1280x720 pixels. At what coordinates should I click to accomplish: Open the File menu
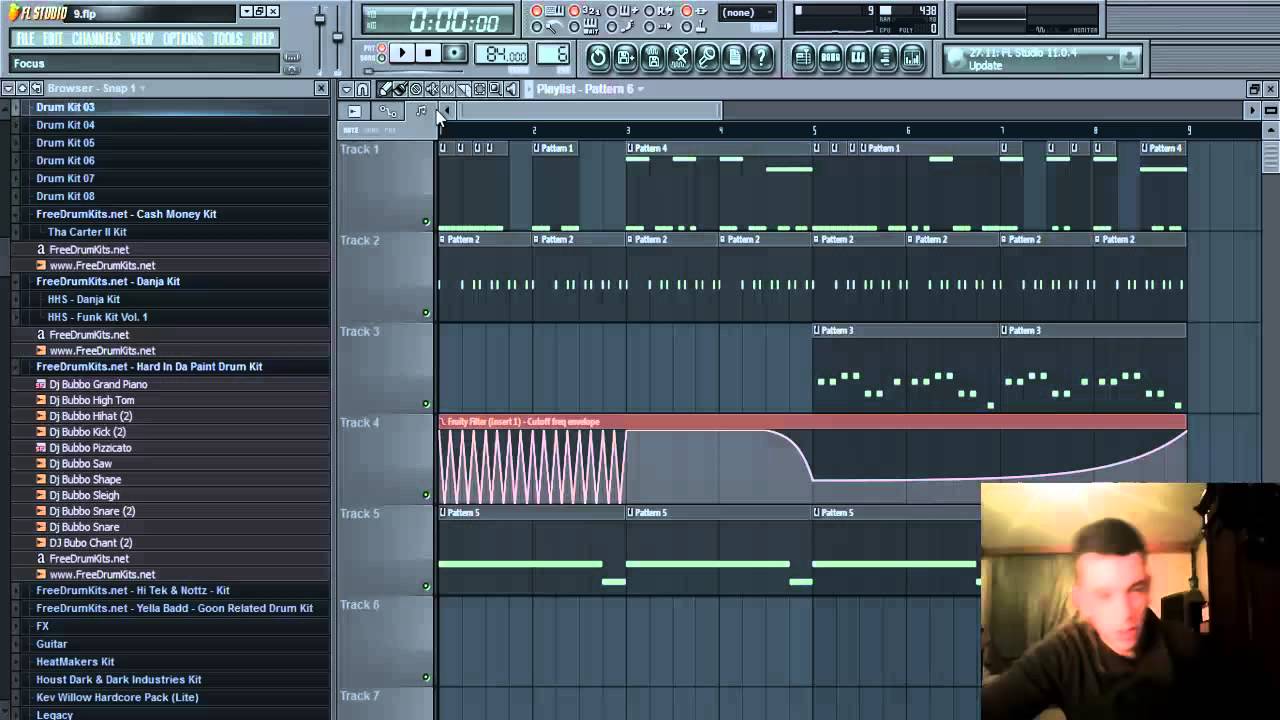pos(25,39)
